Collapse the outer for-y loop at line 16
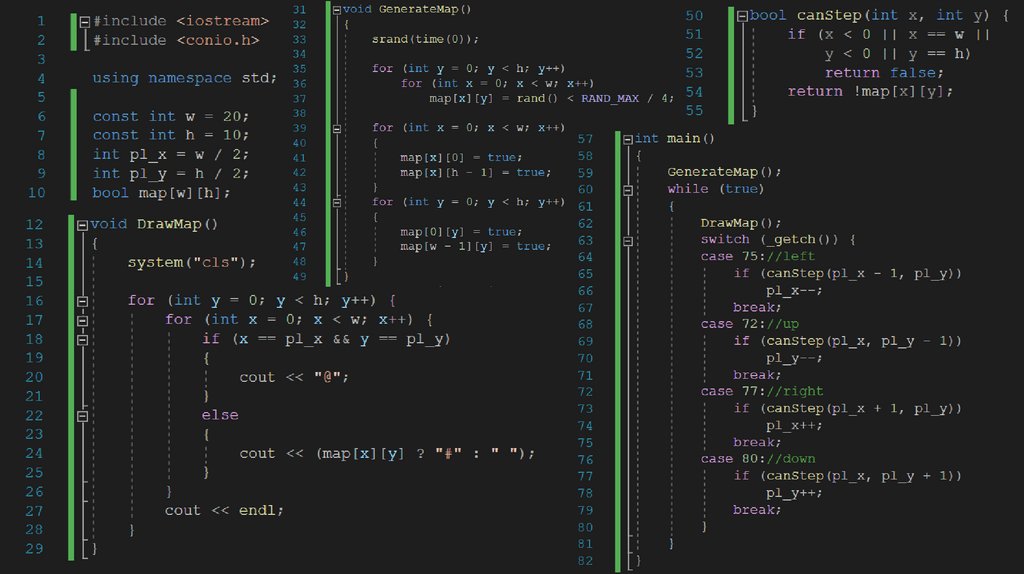The image size is (1024, 574). pos(83,301)
